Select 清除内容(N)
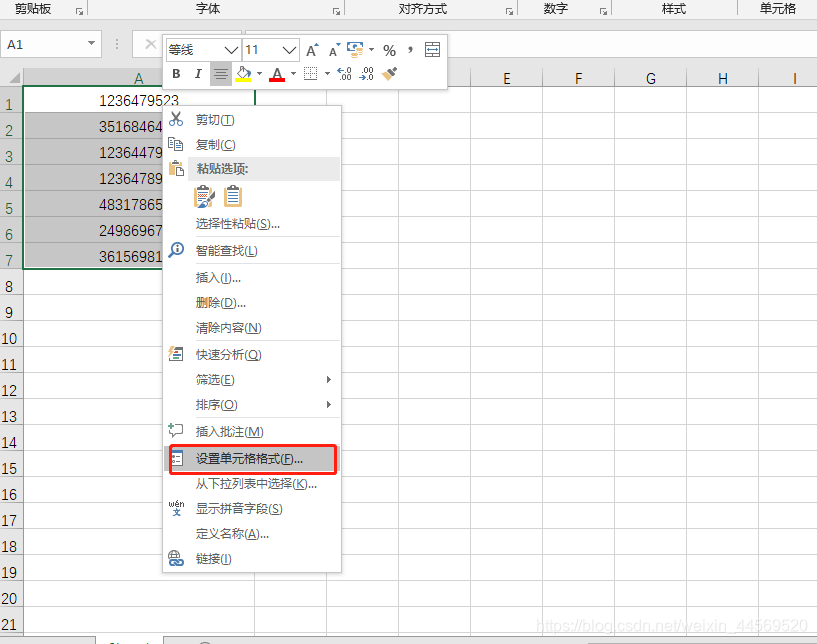The width and height of the screenshot is (817, 644). 252,328
